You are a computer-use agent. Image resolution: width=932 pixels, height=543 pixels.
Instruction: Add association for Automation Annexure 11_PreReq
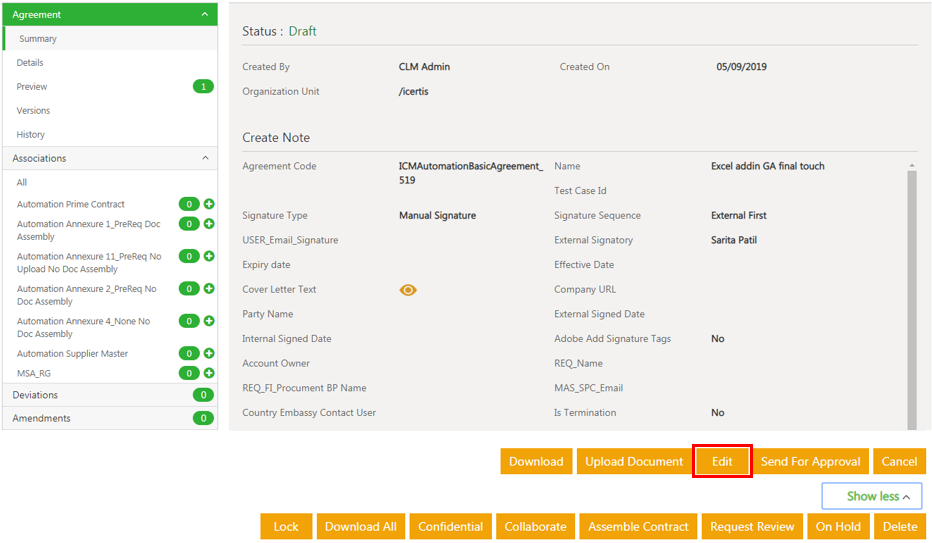click(209, 256)
